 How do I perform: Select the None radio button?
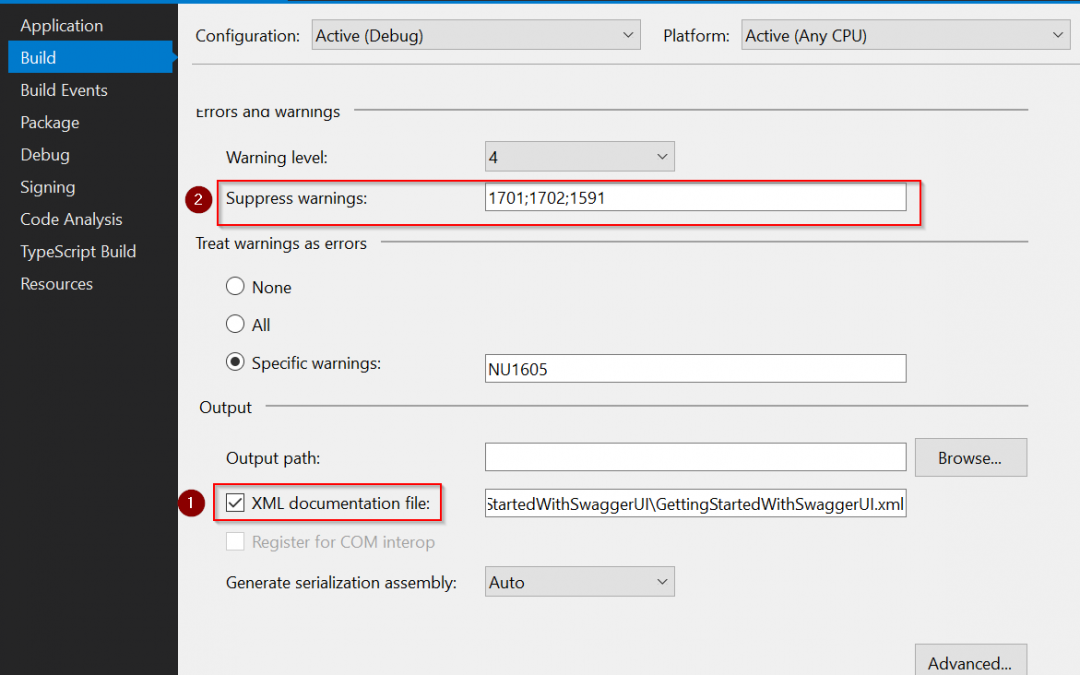236,288
